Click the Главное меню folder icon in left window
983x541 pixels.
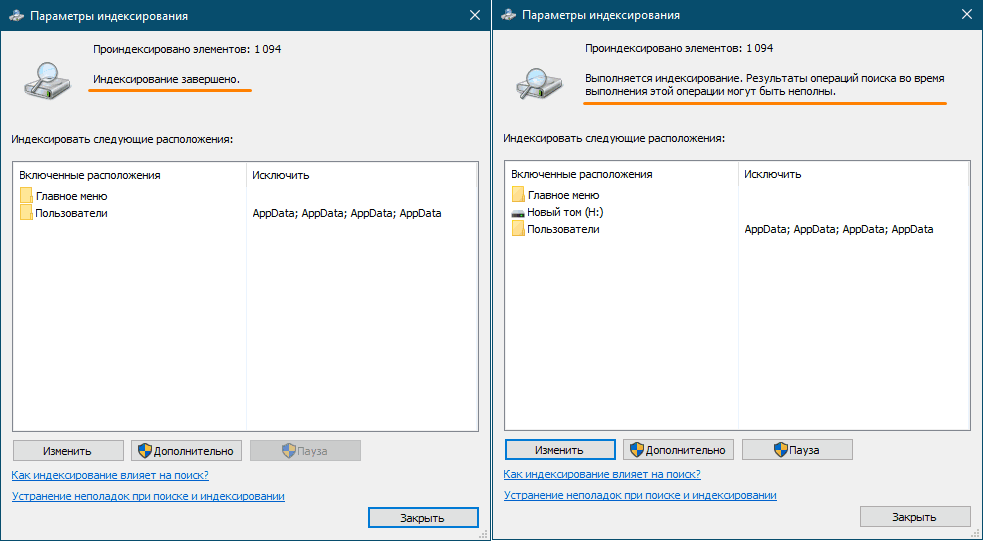(26, 196)
